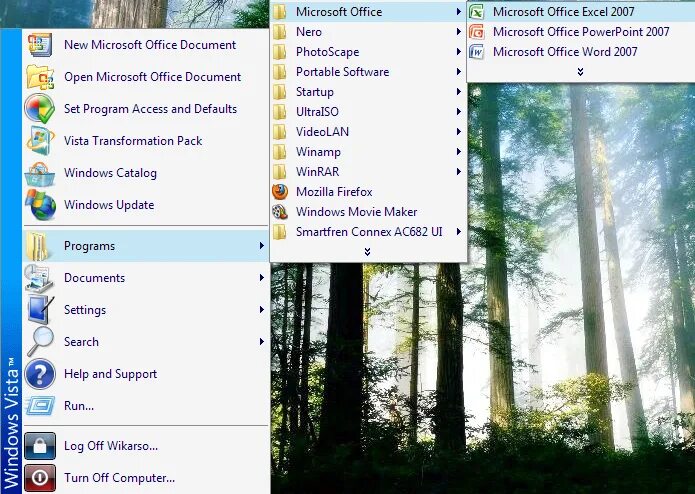Select the Portable Software entry text
Screen dimensions: 695x494
pyautogui.click(x=343, y=72)
